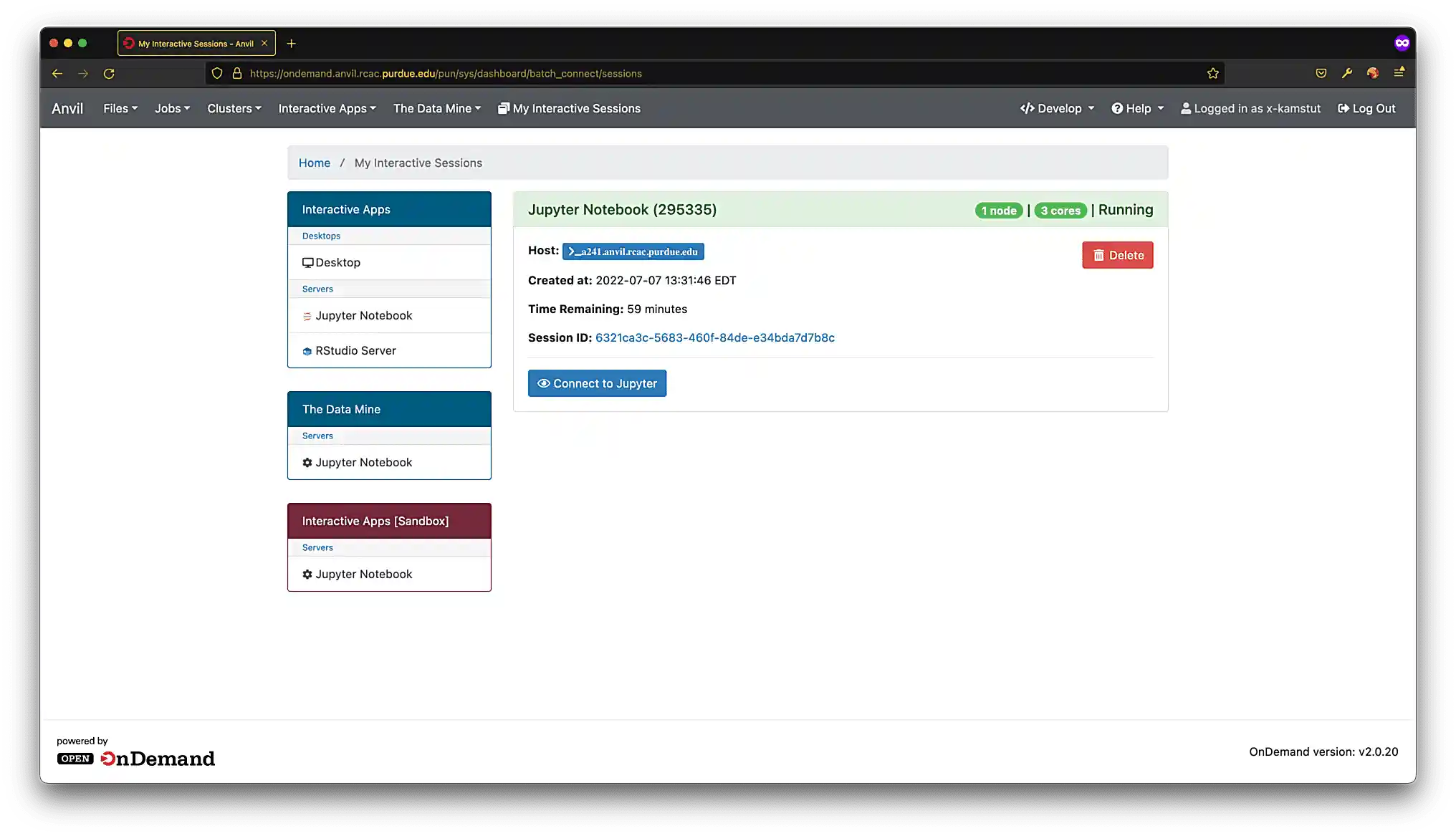Click the browser shield privacy icon
This screenshot has height=836, width=1456.
[216, 73]
